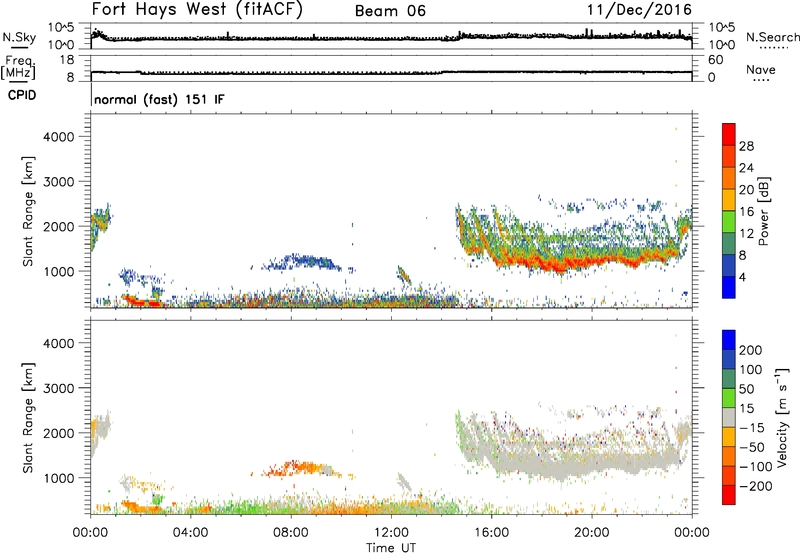
Task: Click the '12:00' time axis tick label
Action: [391, 533]
